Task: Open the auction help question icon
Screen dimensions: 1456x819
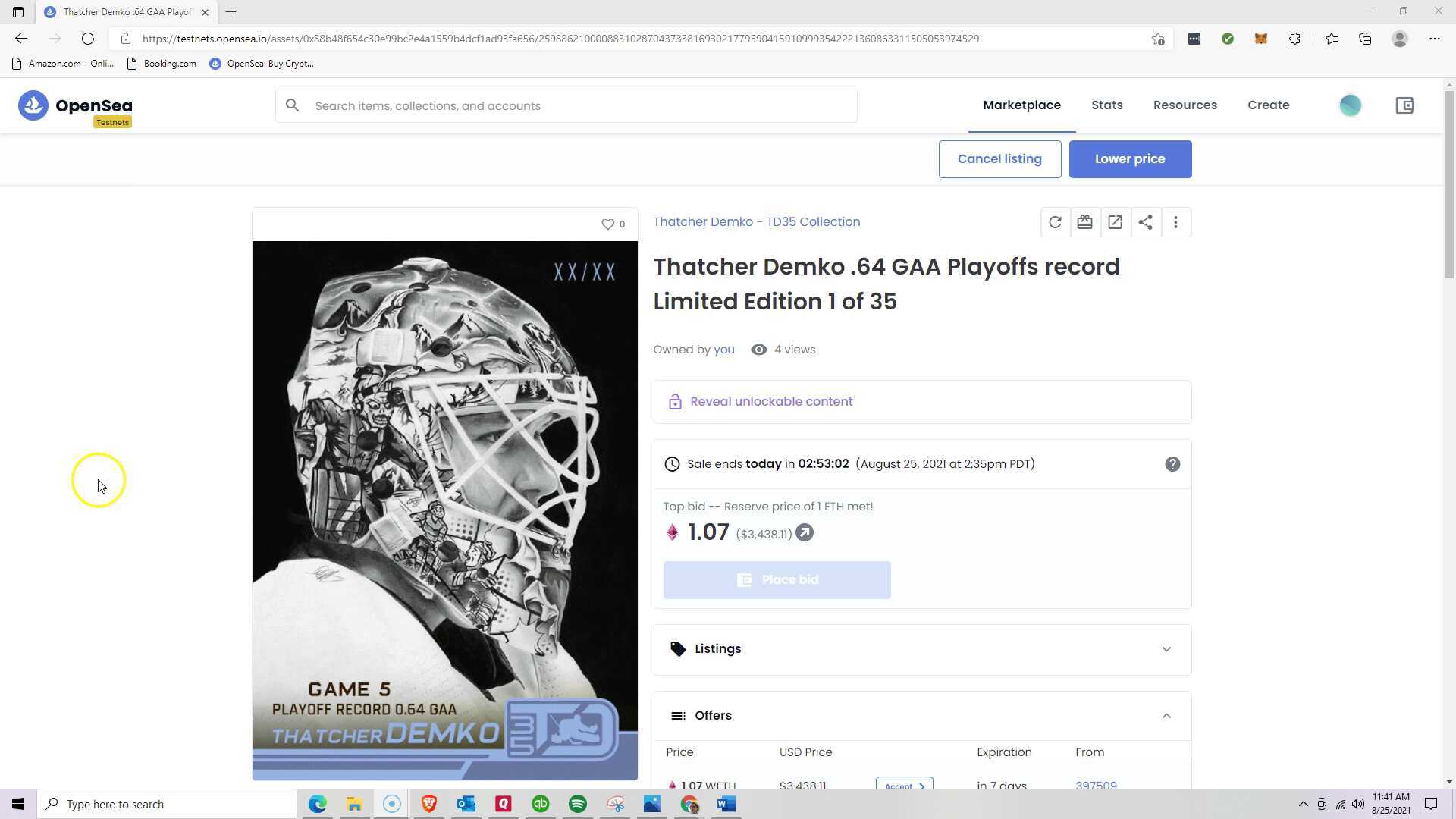Action: pyautogui.click(x=1172, y=464)
